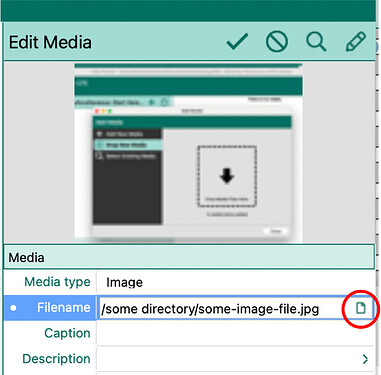Image resolution: width=381 pixels, height=375 pixels.
Task: Select the Filename row label
Action: (x=63, y=307)
